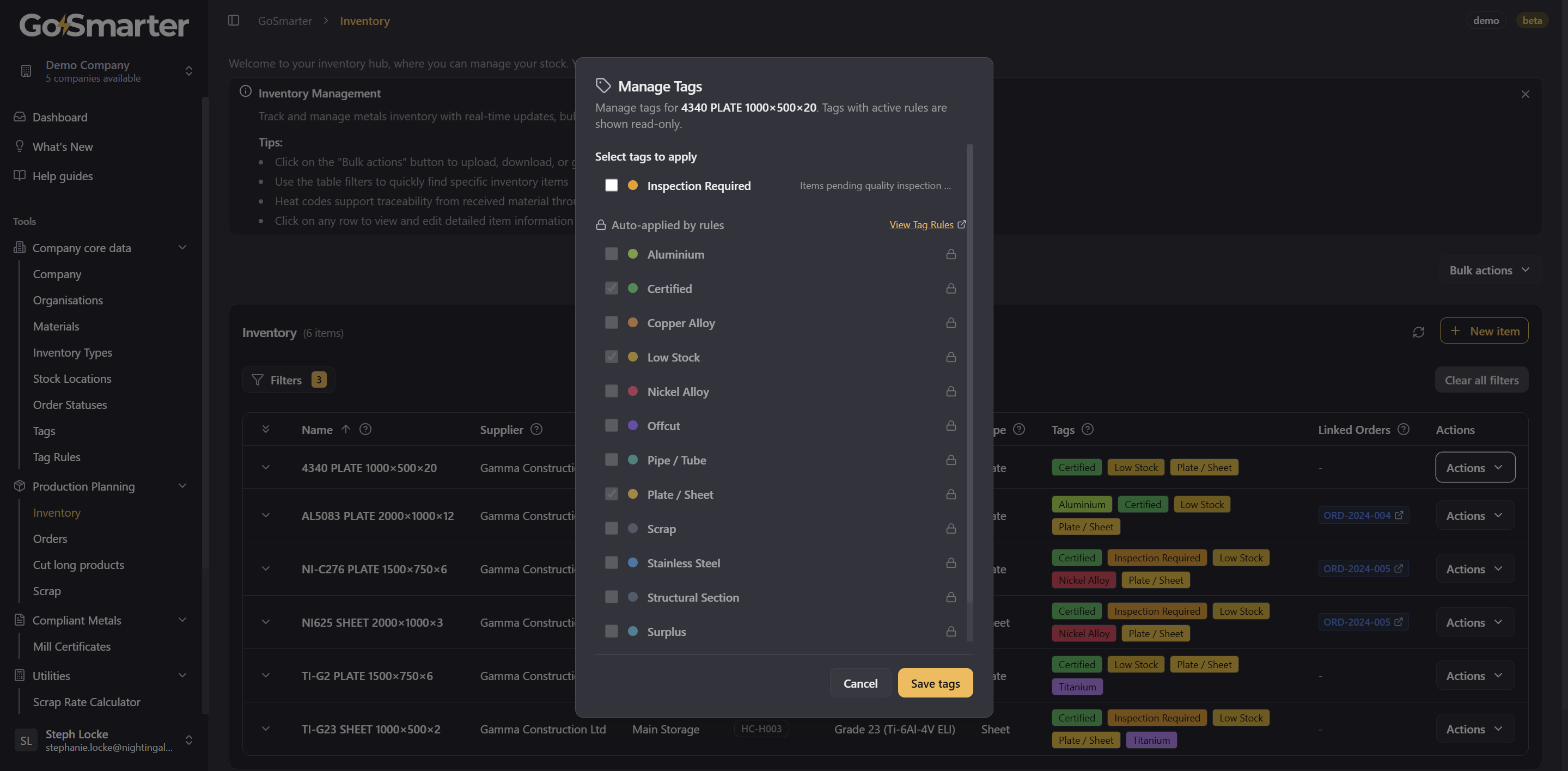
Task: Open the Steph Locke user menu
Action: (104, 740)
